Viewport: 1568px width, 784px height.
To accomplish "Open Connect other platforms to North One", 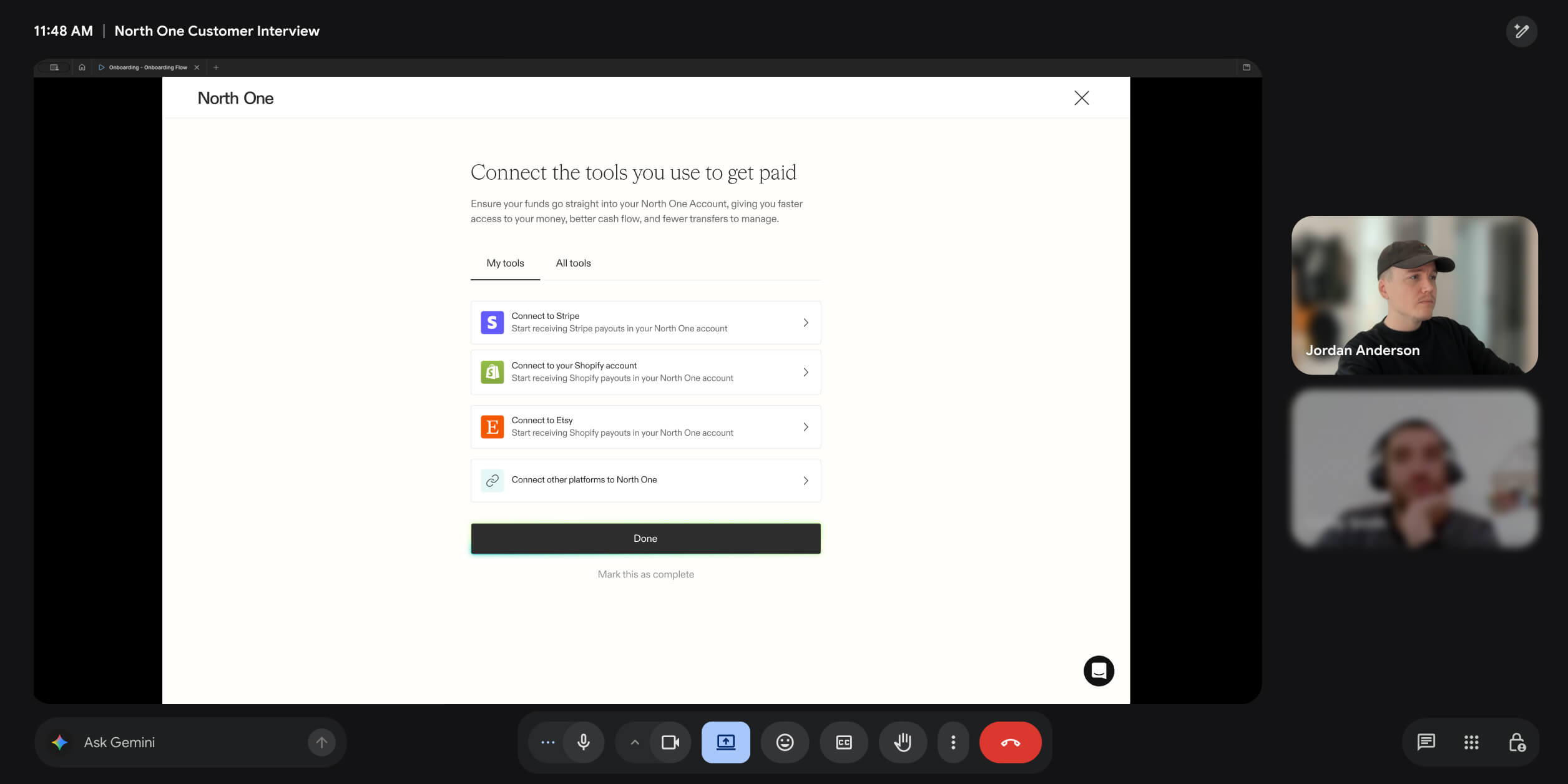I will [x=645, y=481].
